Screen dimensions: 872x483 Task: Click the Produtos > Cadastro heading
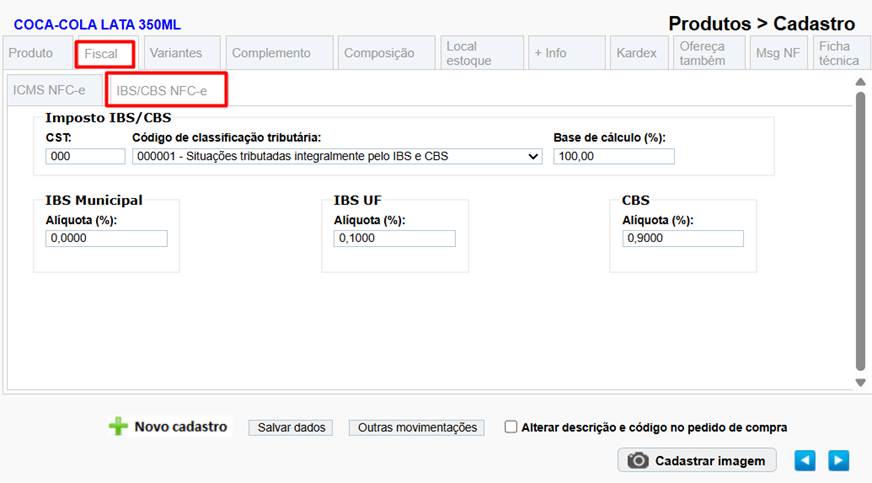761,24
